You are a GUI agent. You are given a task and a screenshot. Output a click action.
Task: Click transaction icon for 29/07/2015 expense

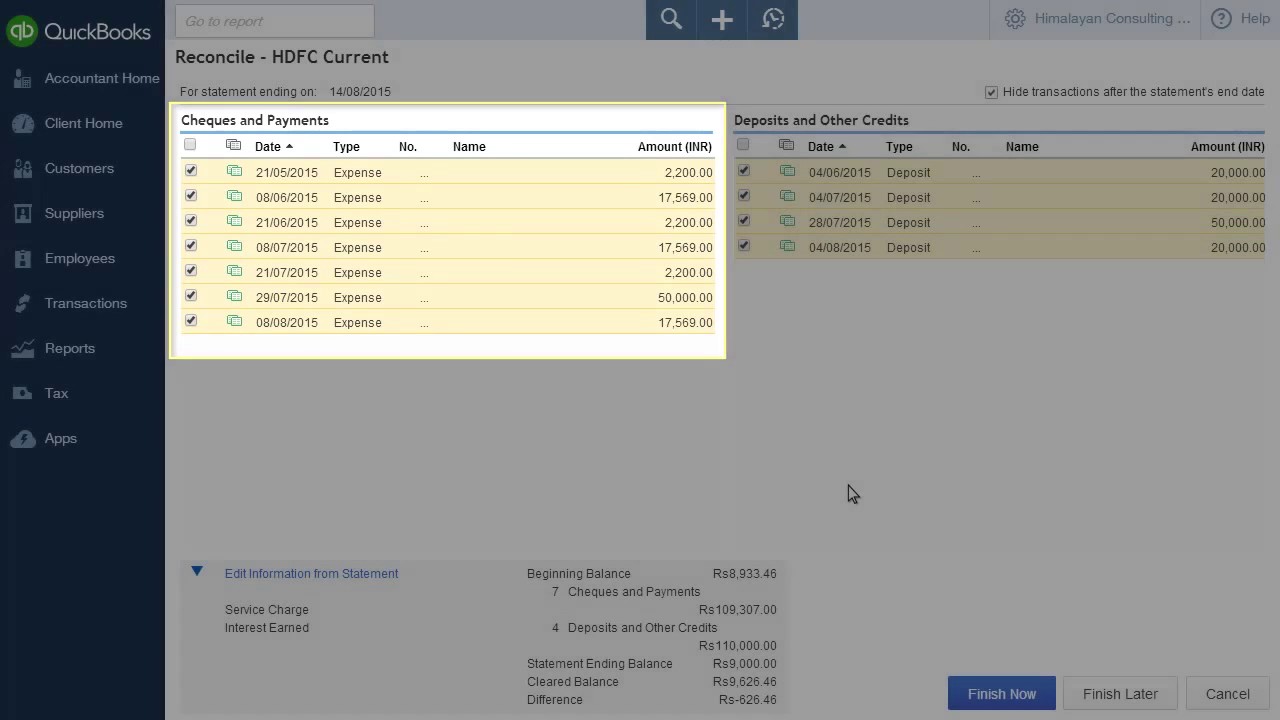click(x=234, y=296)
